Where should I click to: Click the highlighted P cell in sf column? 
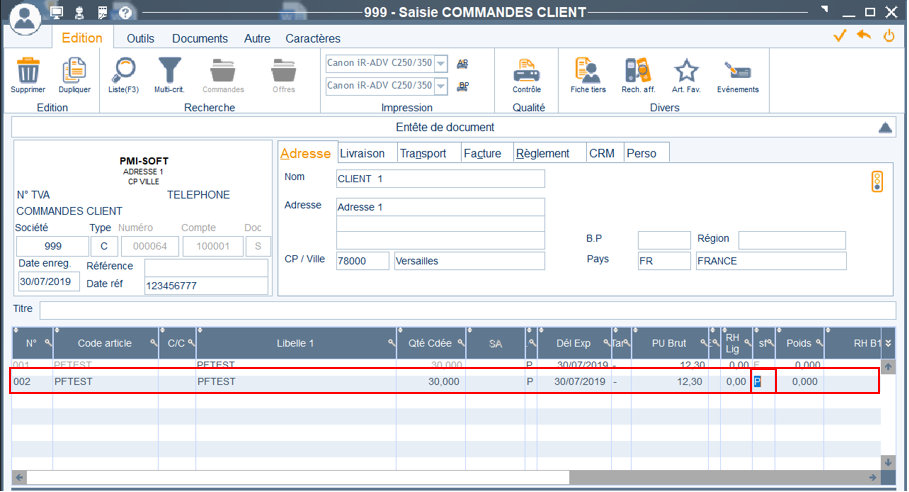point(763,381)
